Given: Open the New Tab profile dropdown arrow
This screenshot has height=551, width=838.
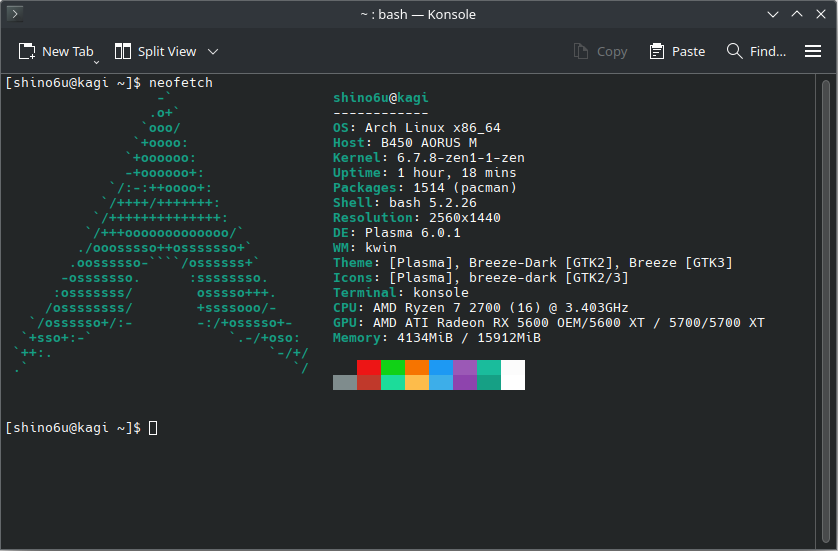Looking at the screenshot, I should pos(96,63).
